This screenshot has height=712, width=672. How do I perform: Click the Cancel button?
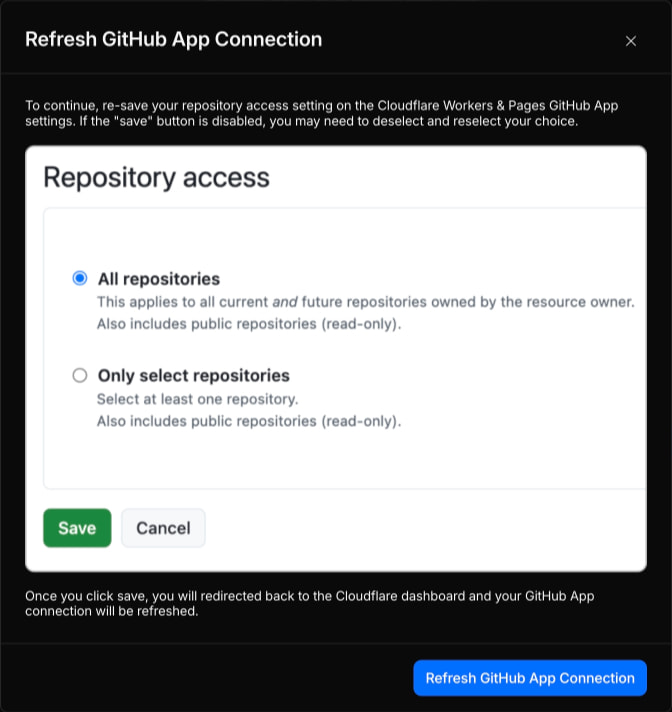point(163,528)
